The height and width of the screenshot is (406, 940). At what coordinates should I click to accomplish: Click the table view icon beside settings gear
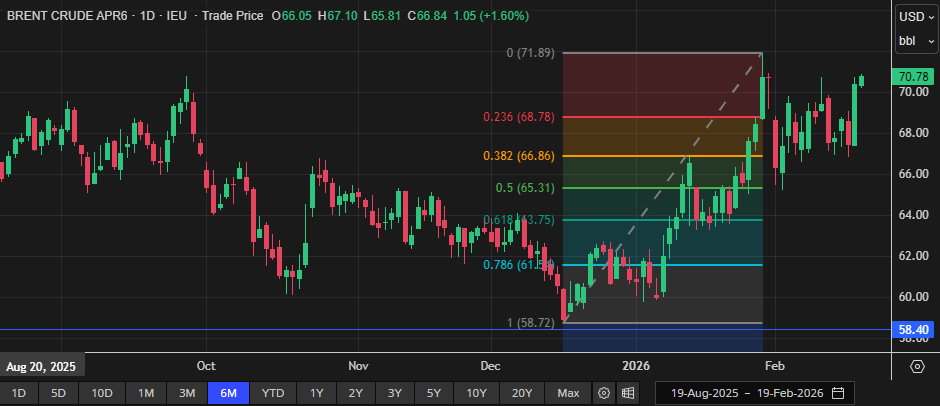(628, 393)
